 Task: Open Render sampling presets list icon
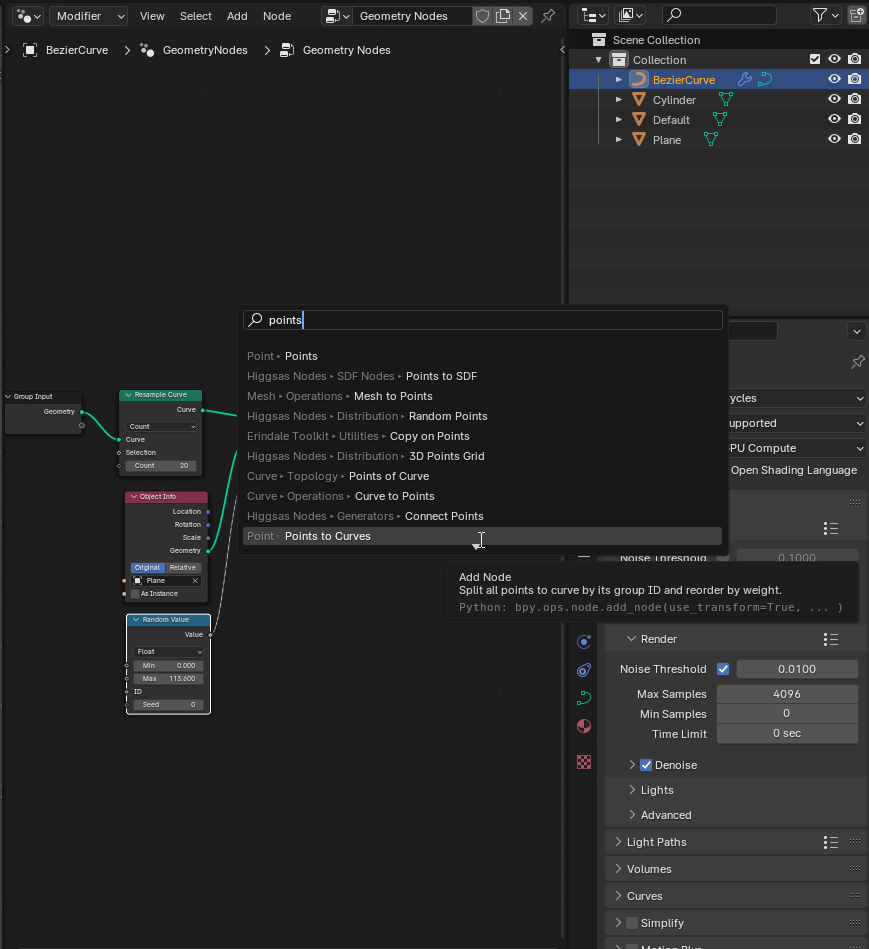pyautogui.click(x=831, y=640)
